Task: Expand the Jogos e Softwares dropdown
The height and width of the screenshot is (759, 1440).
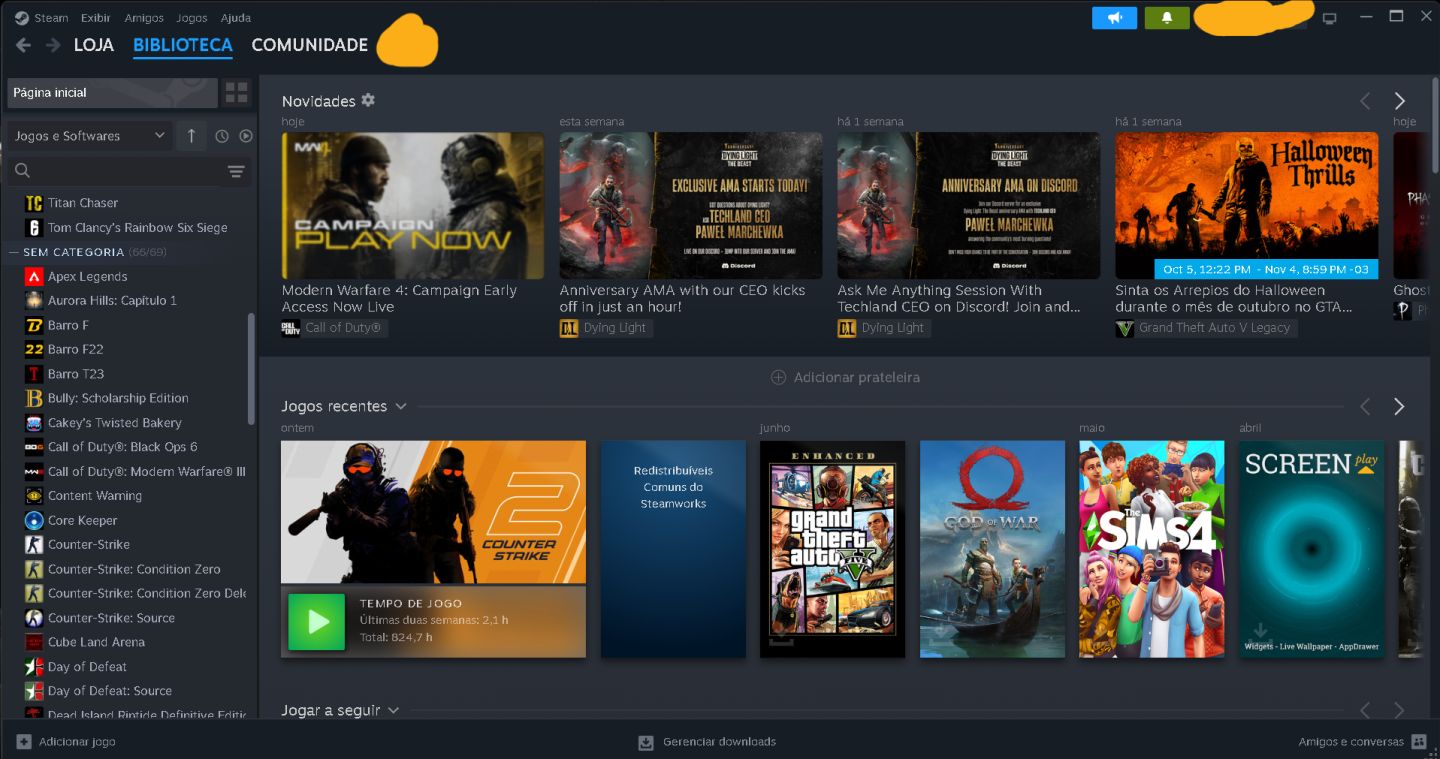Action: [x=90, y=136]
